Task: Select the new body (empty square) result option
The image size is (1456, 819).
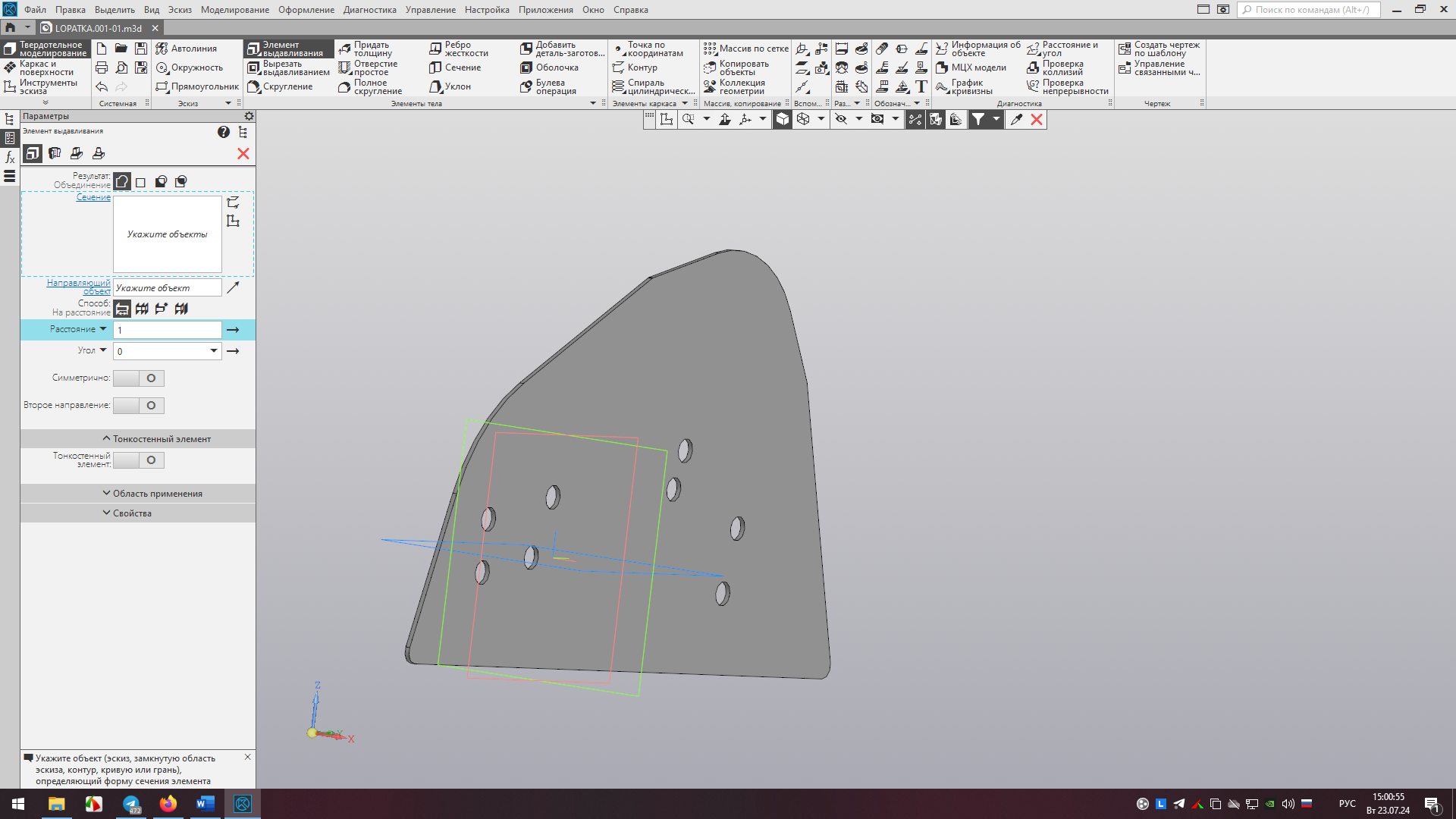Action: tap(141, 182)
